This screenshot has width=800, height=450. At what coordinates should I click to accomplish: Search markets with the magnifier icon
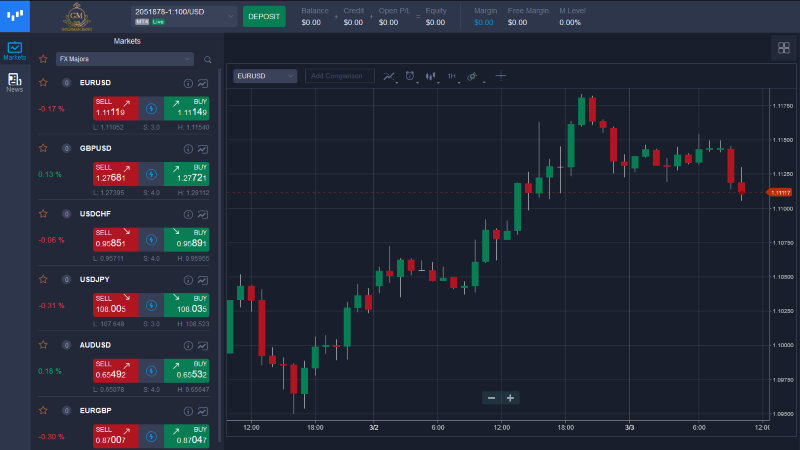click(x=208, y=59)
